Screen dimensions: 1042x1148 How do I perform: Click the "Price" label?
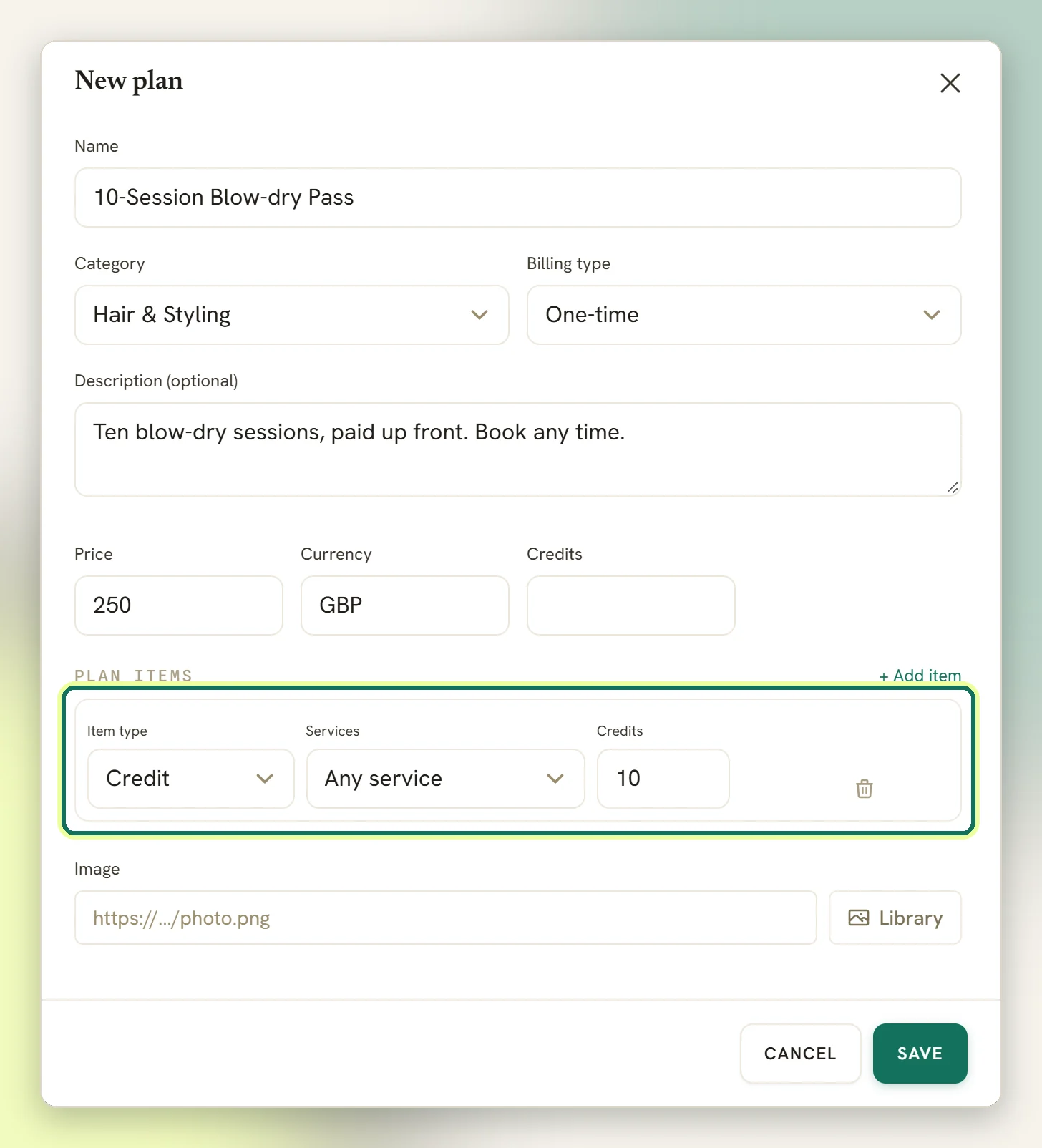point(93,554)
